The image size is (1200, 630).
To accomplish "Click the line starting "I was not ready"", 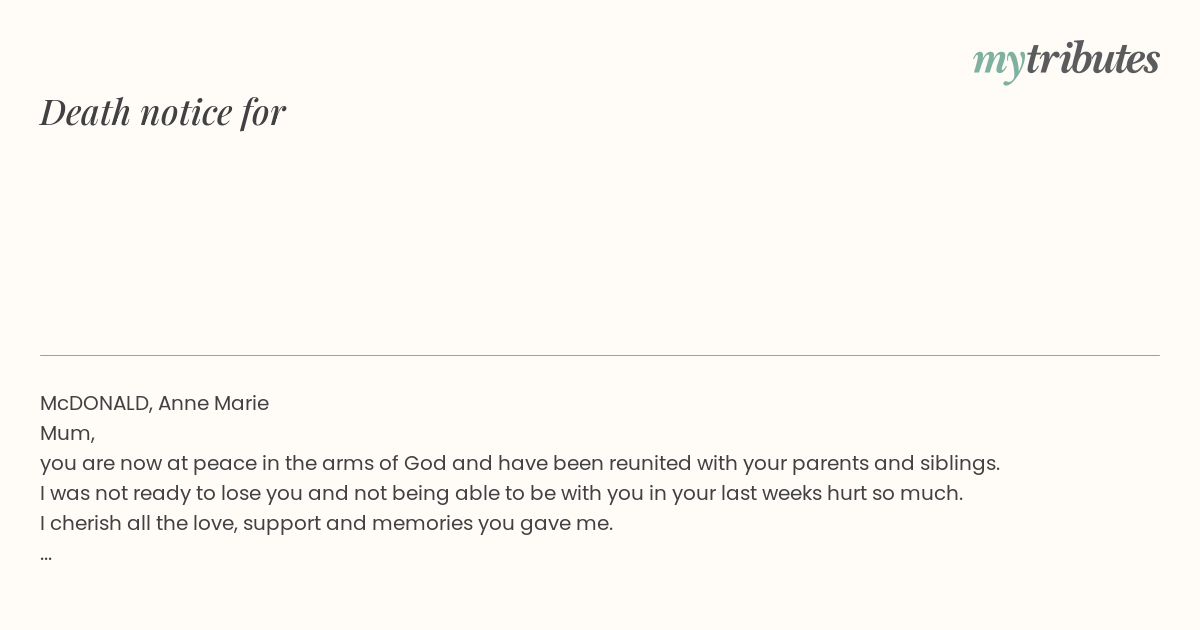I will pyautogui.click(x=501, y=493).
